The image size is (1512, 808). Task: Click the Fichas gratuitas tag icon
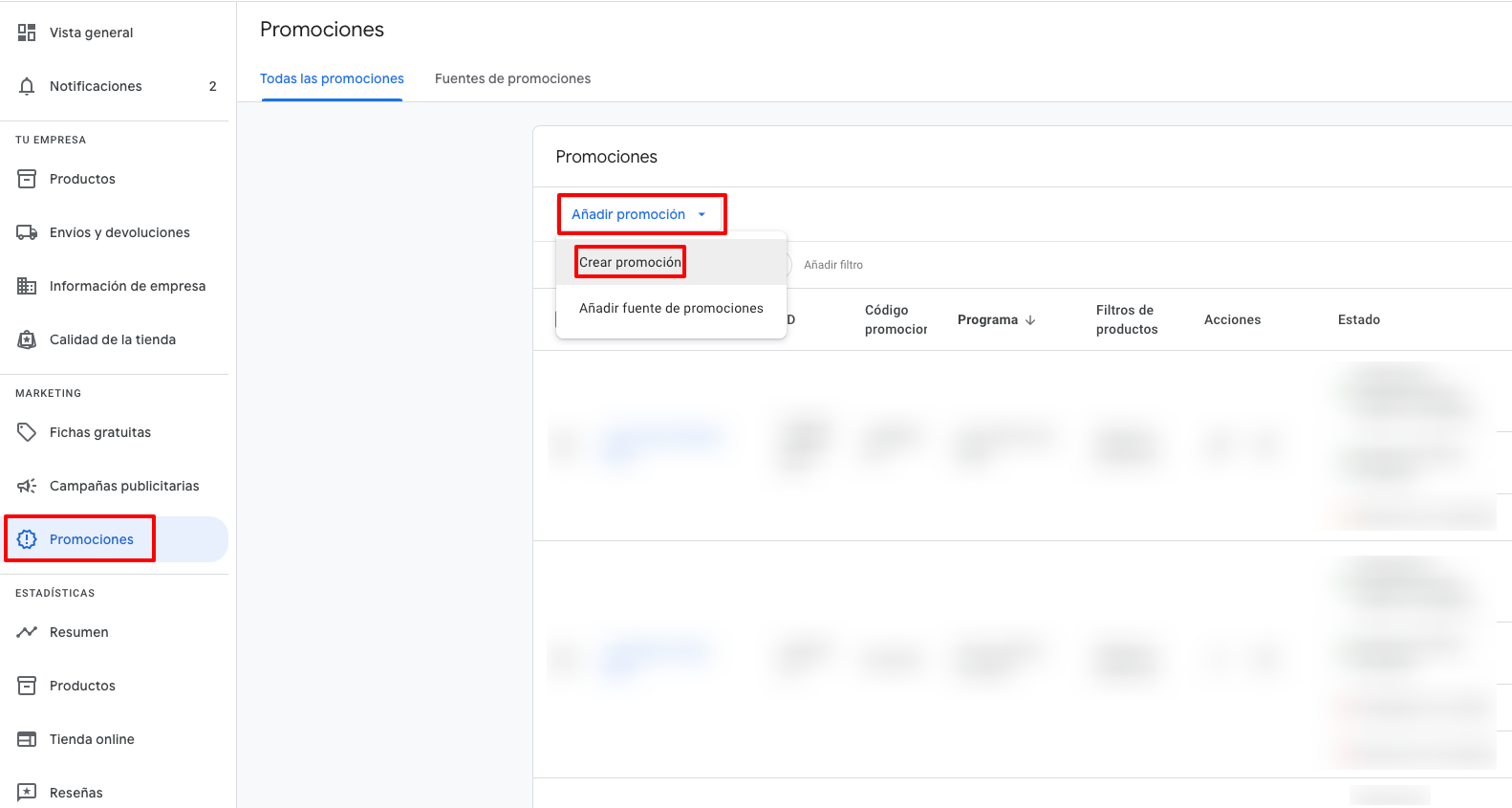(27, 432)
